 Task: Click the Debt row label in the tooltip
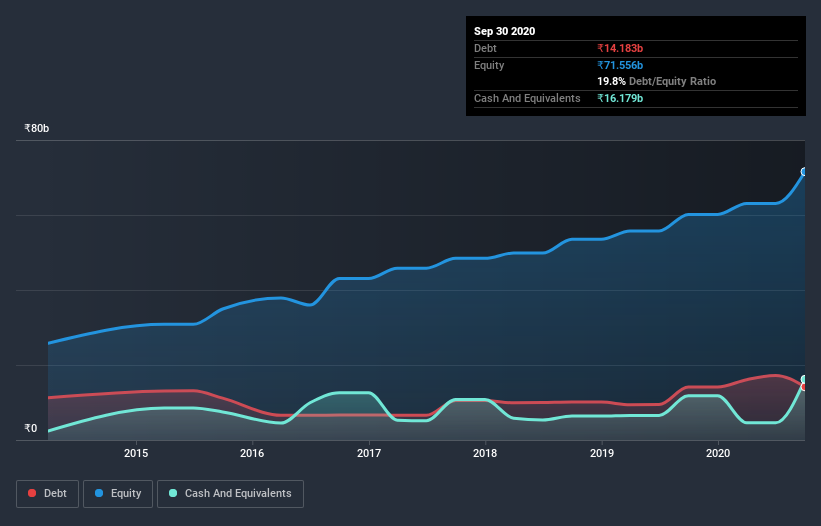tap(485, 48)
